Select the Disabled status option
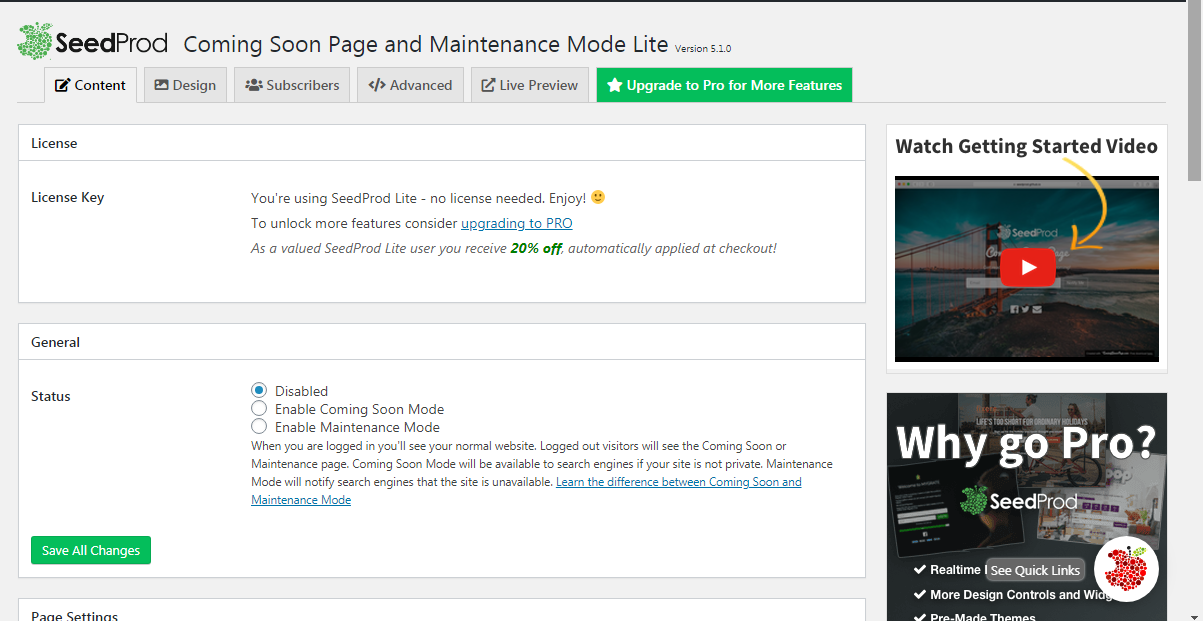The image size is (1203, 621). (x=259, y=391)
